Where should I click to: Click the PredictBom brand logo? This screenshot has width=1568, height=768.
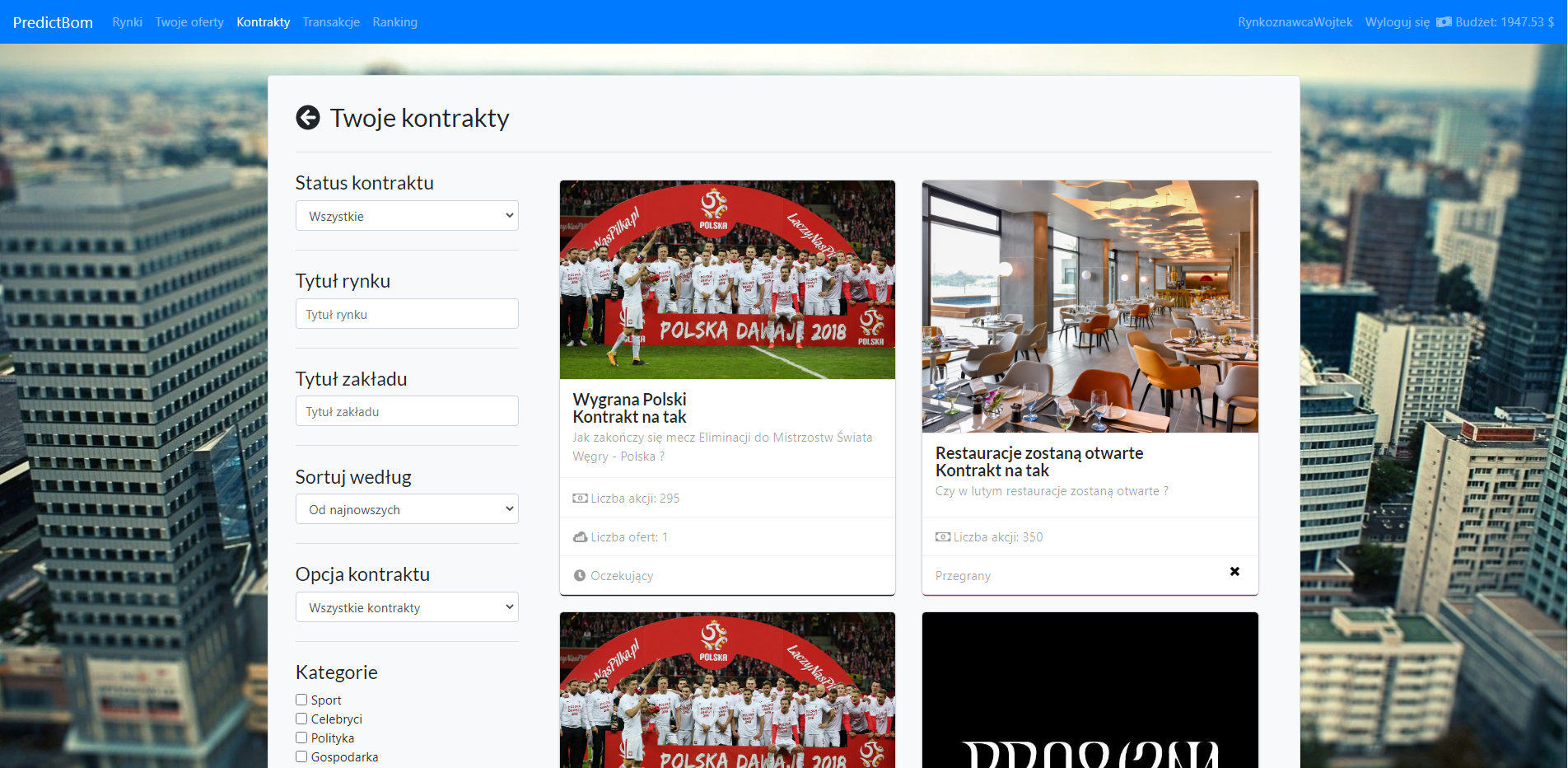pos(53,22)
